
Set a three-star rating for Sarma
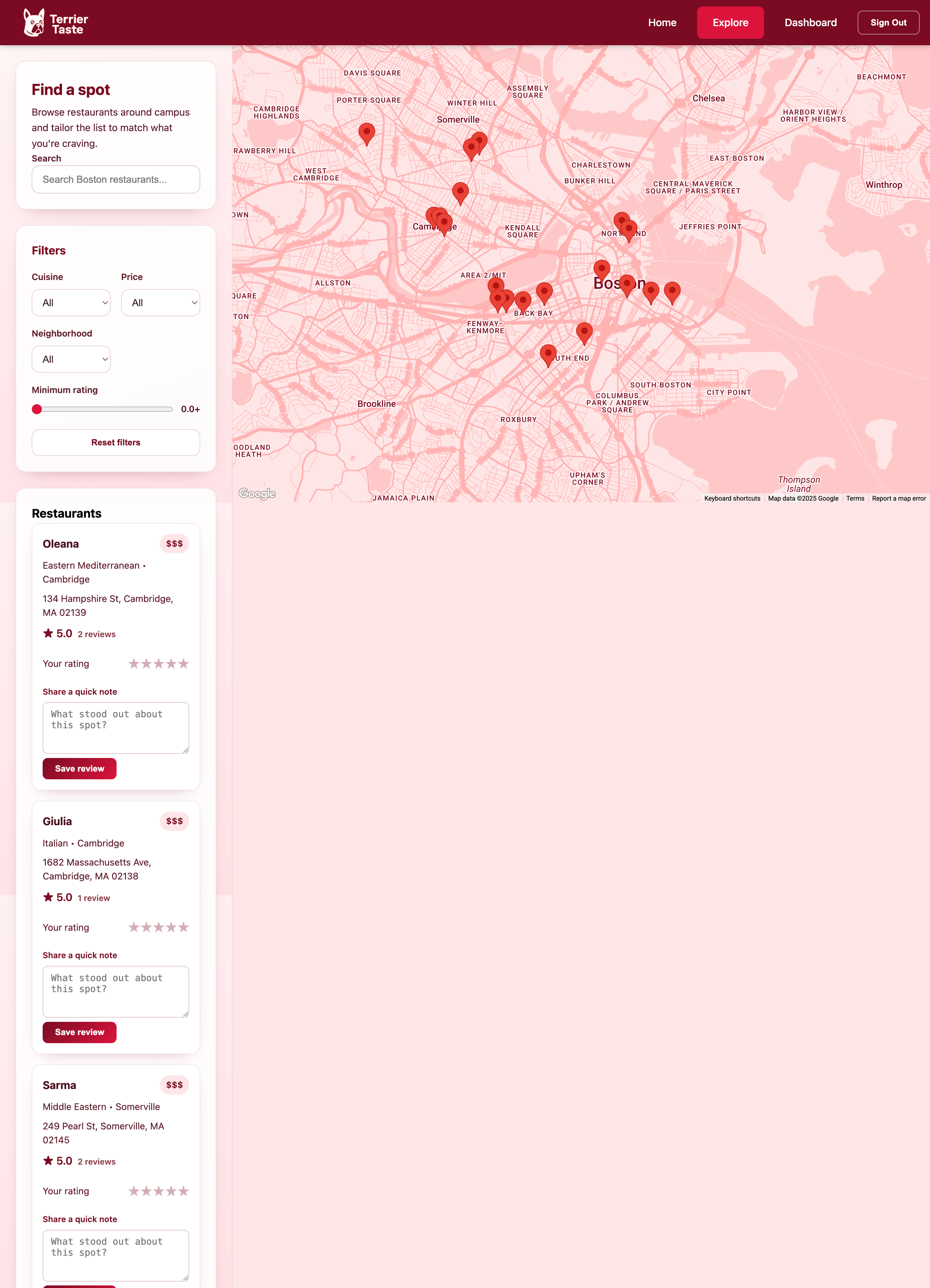point(159,1191)
